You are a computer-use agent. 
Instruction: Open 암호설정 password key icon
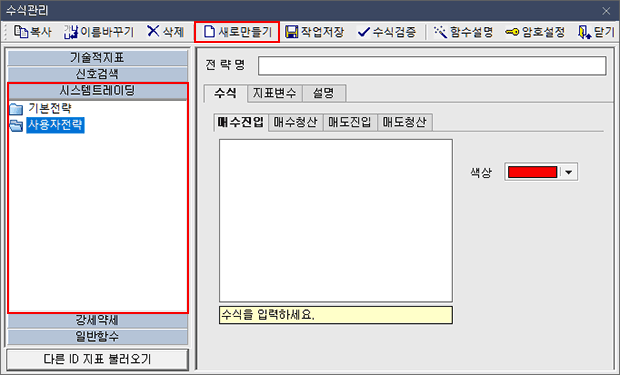pos(512,32)
